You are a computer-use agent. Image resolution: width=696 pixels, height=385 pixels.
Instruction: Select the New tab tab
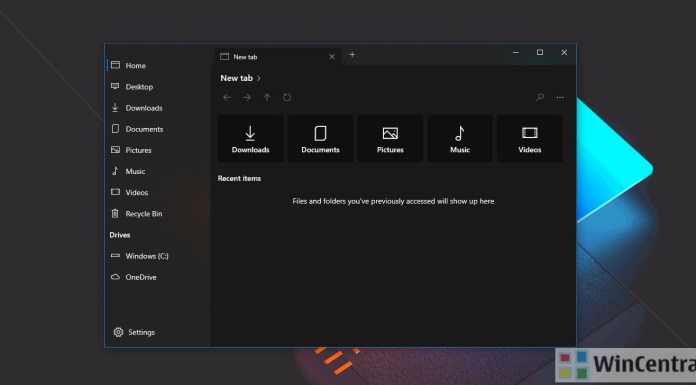pos(278,57)
